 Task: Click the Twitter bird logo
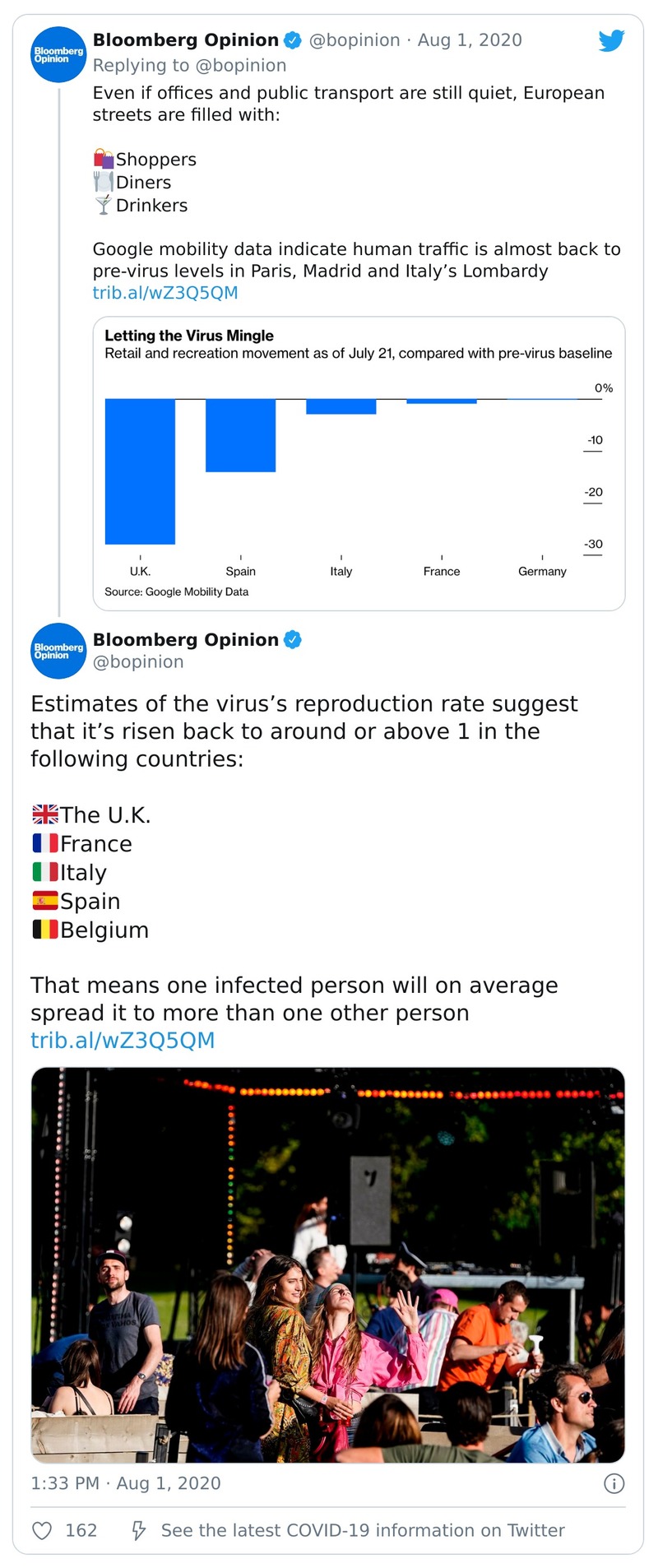point(611,40)
